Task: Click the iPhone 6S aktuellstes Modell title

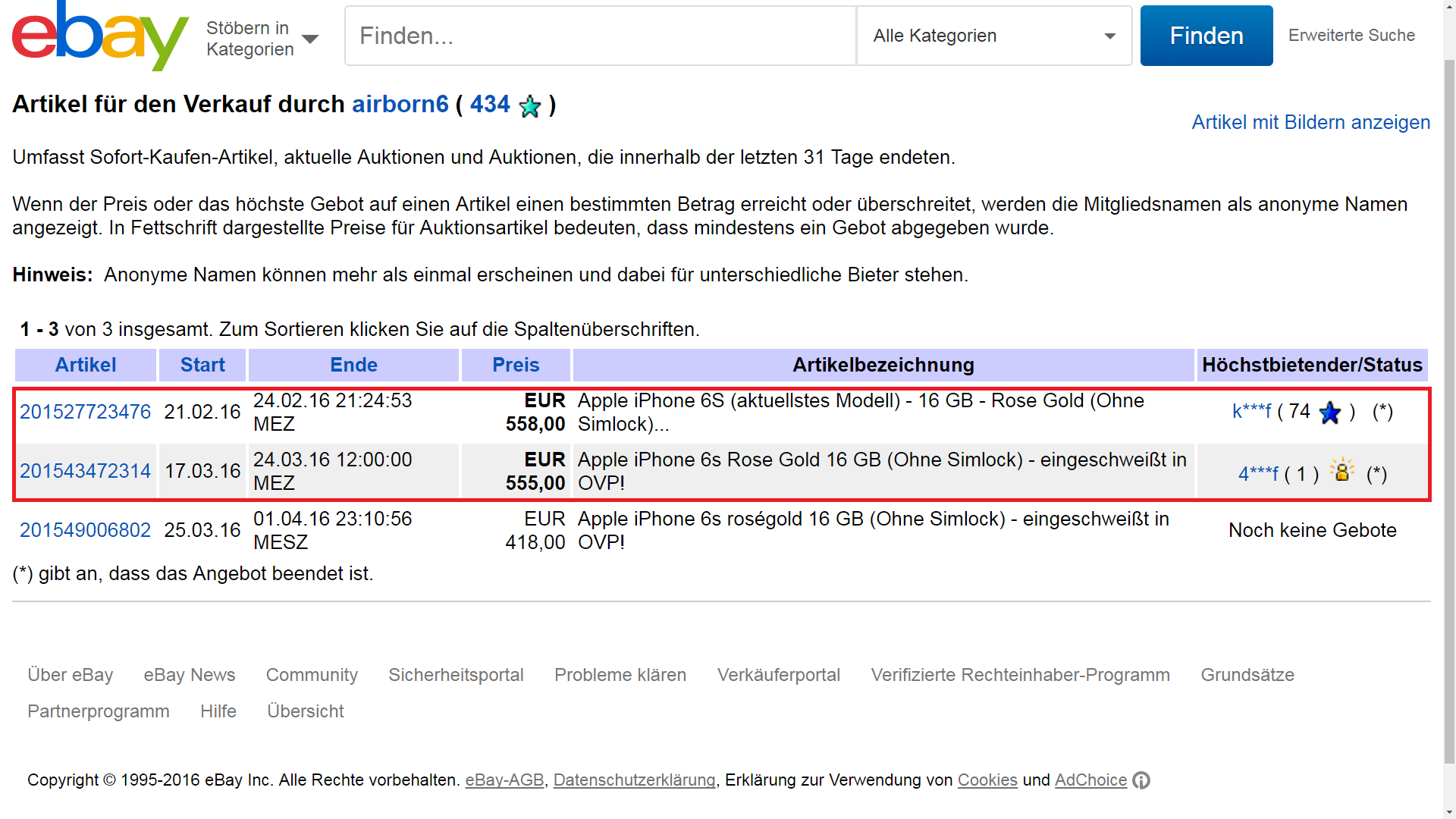Action: point(861,412)
